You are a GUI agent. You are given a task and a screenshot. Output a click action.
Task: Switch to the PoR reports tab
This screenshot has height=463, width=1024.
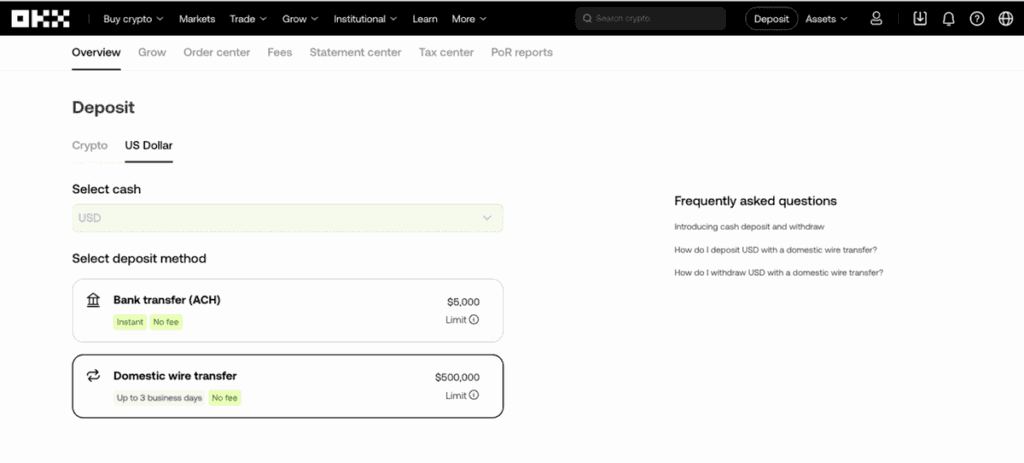[x=522, y=52]
